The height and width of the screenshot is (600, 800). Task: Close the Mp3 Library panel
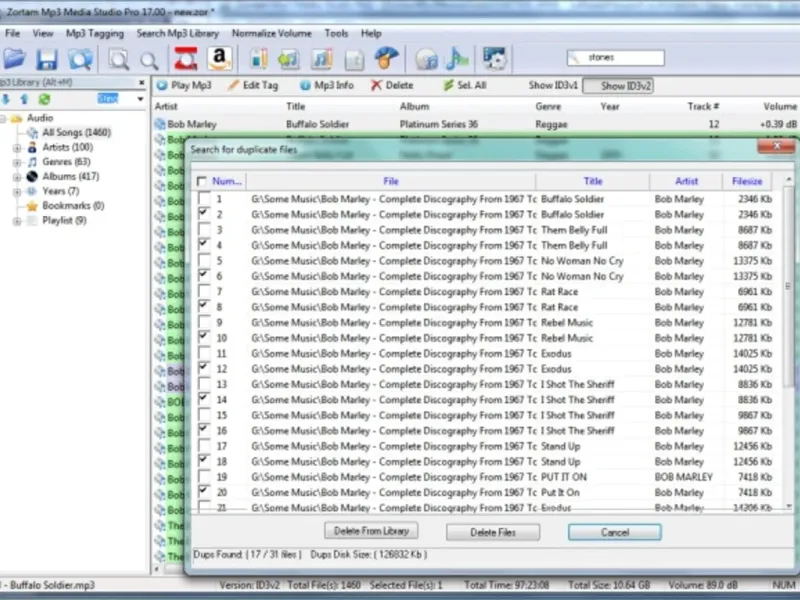pos(141,82)
